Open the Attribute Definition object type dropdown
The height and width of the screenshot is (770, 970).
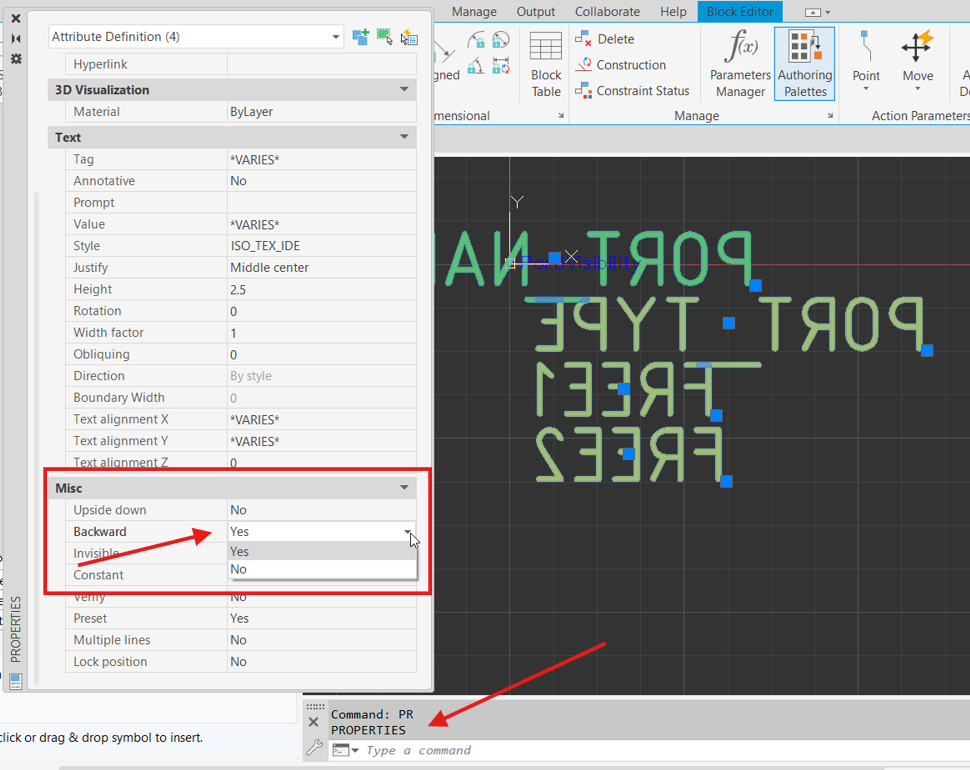[335, 37]
